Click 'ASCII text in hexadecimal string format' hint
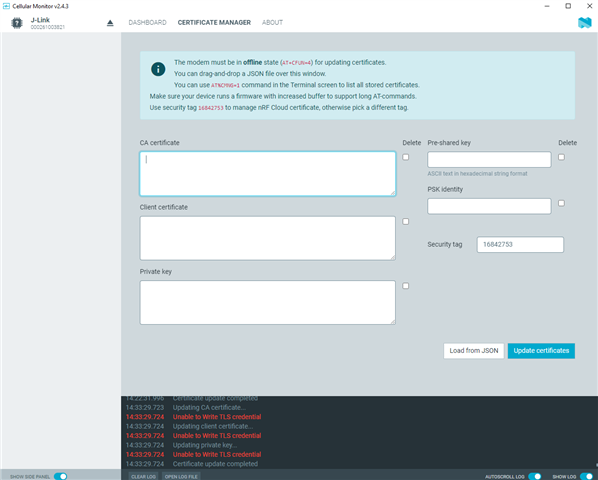This screenshot has width=598, height=480. click(477, 174)
